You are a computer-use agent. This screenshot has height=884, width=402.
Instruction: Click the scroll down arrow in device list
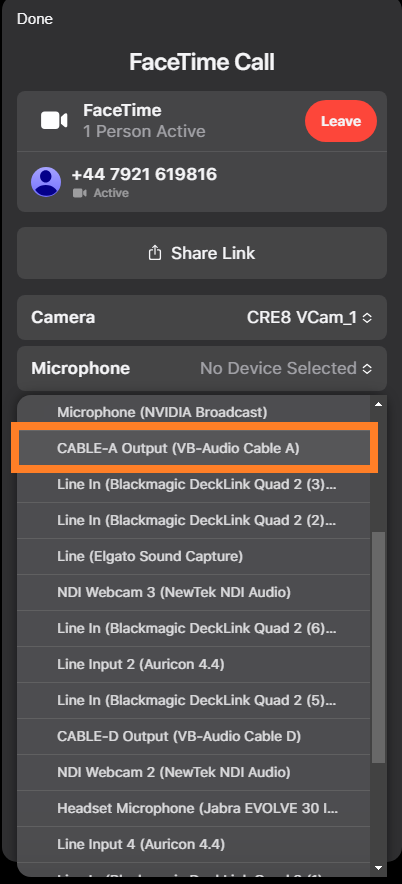378,867
